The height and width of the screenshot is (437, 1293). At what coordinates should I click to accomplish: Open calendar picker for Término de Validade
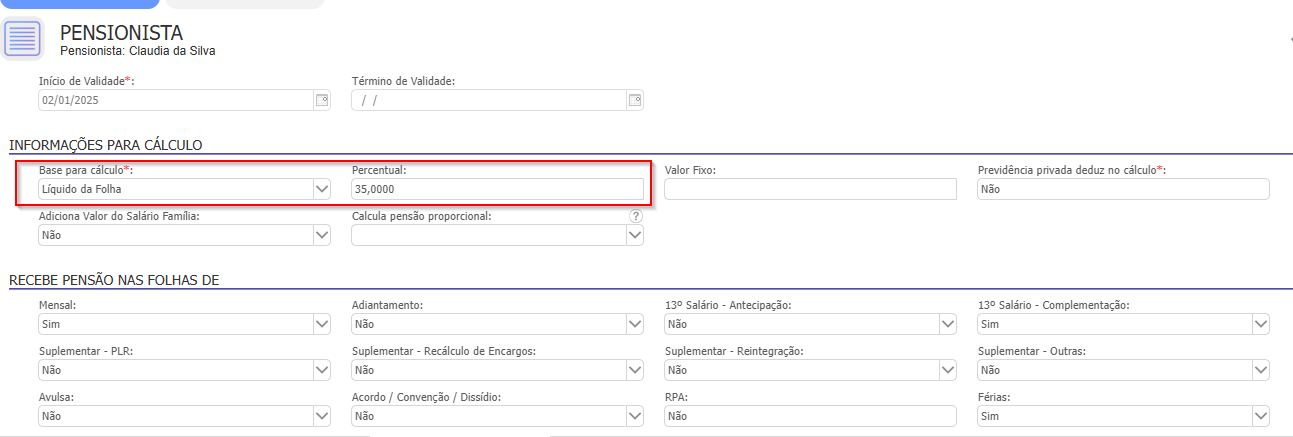pyautogui.click(x=635, y=100)
